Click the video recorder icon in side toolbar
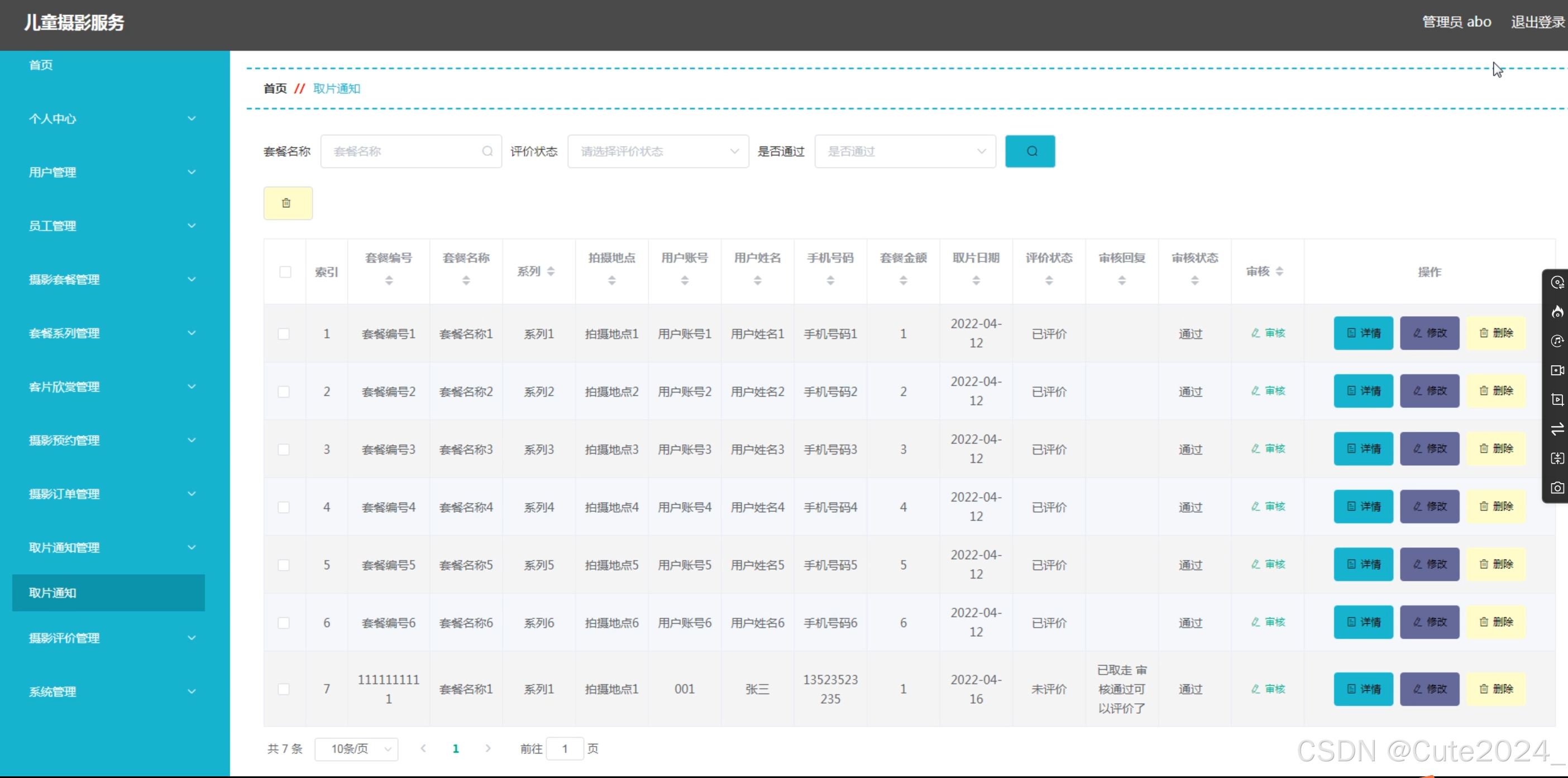 point(1557,370)
